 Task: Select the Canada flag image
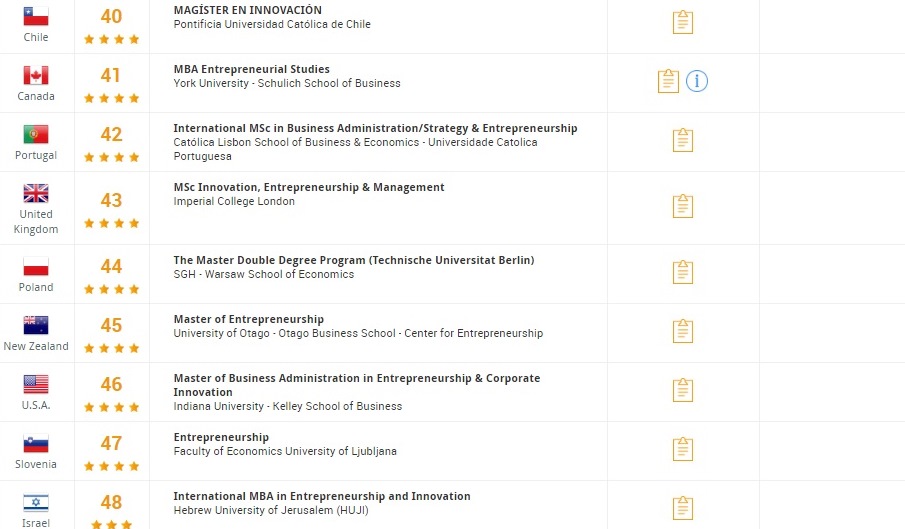click(x=36, y=76)
